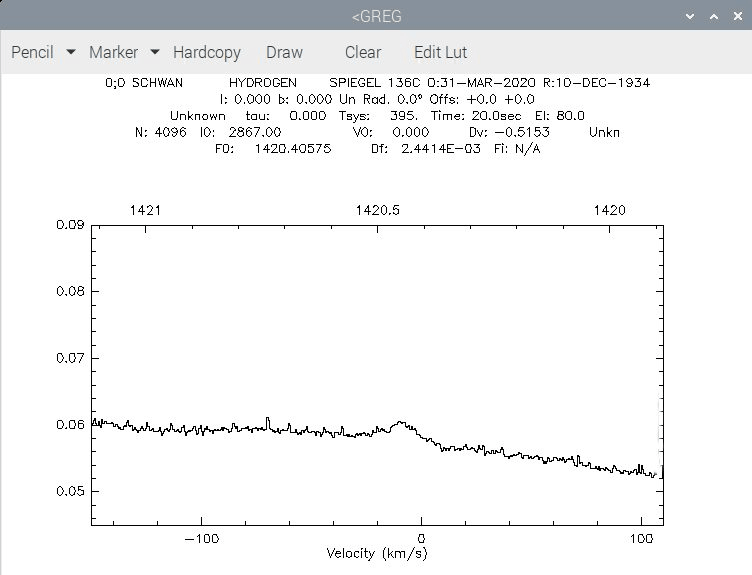Open the Edit Lut tool

(440, 52)
